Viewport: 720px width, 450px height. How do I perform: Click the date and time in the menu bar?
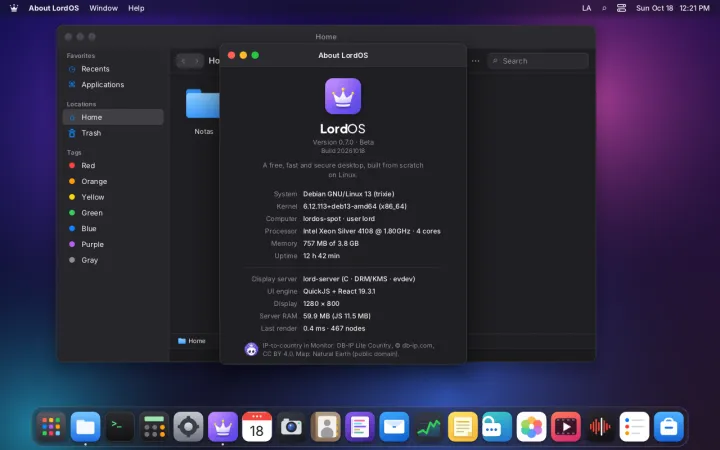[673, 8]
